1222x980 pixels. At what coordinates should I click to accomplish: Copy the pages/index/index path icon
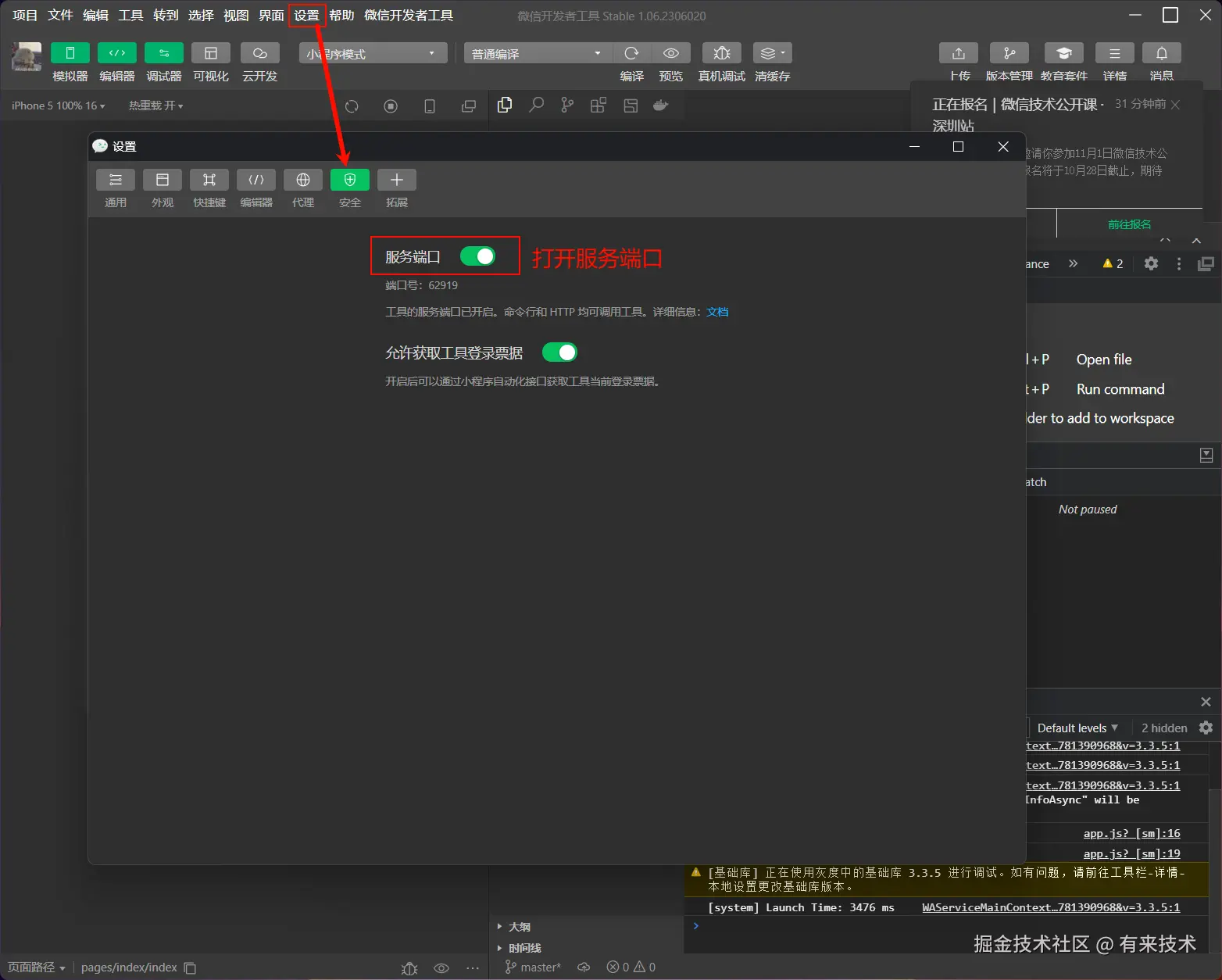[190, 967]
